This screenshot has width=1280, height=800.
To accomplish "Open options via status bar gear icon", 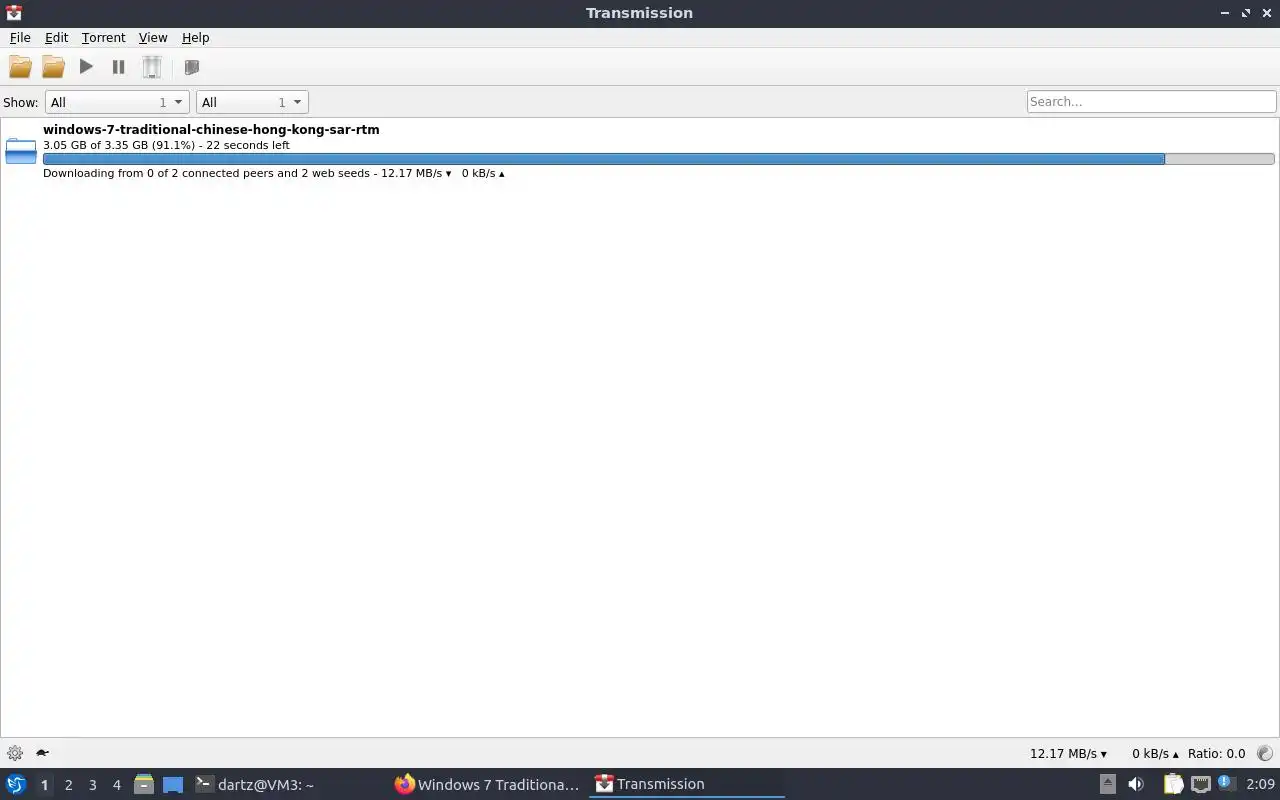I will [x=15, y=753].
